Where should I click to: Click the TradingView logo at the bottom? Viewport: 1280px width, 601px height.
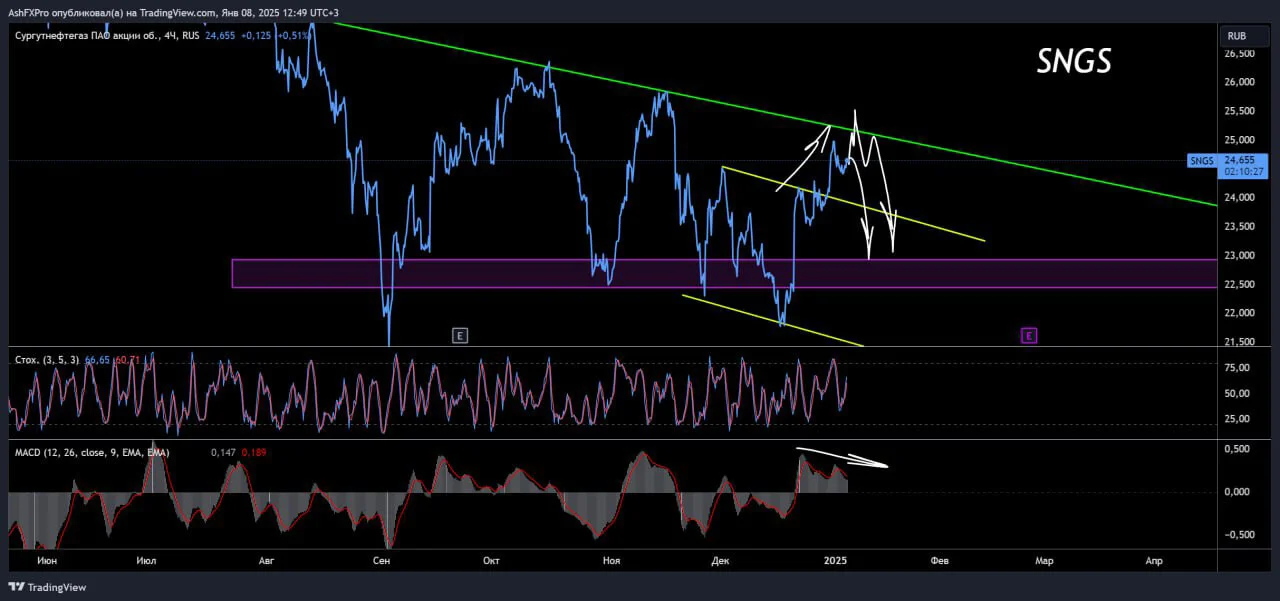coord(47,587)
